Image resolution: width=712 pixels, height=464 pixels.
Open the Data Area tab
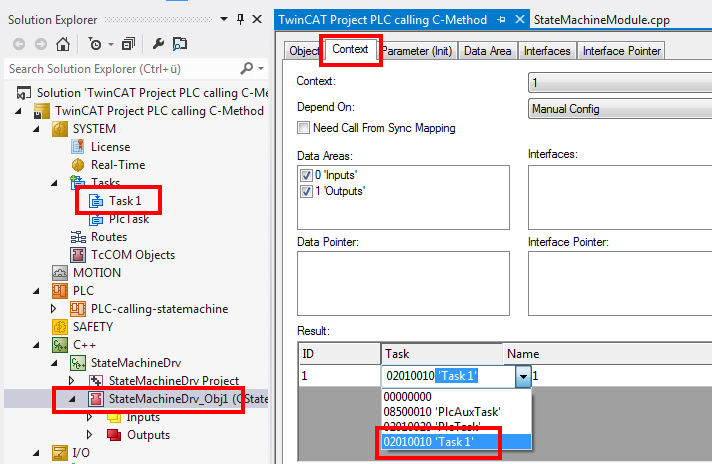487,51
